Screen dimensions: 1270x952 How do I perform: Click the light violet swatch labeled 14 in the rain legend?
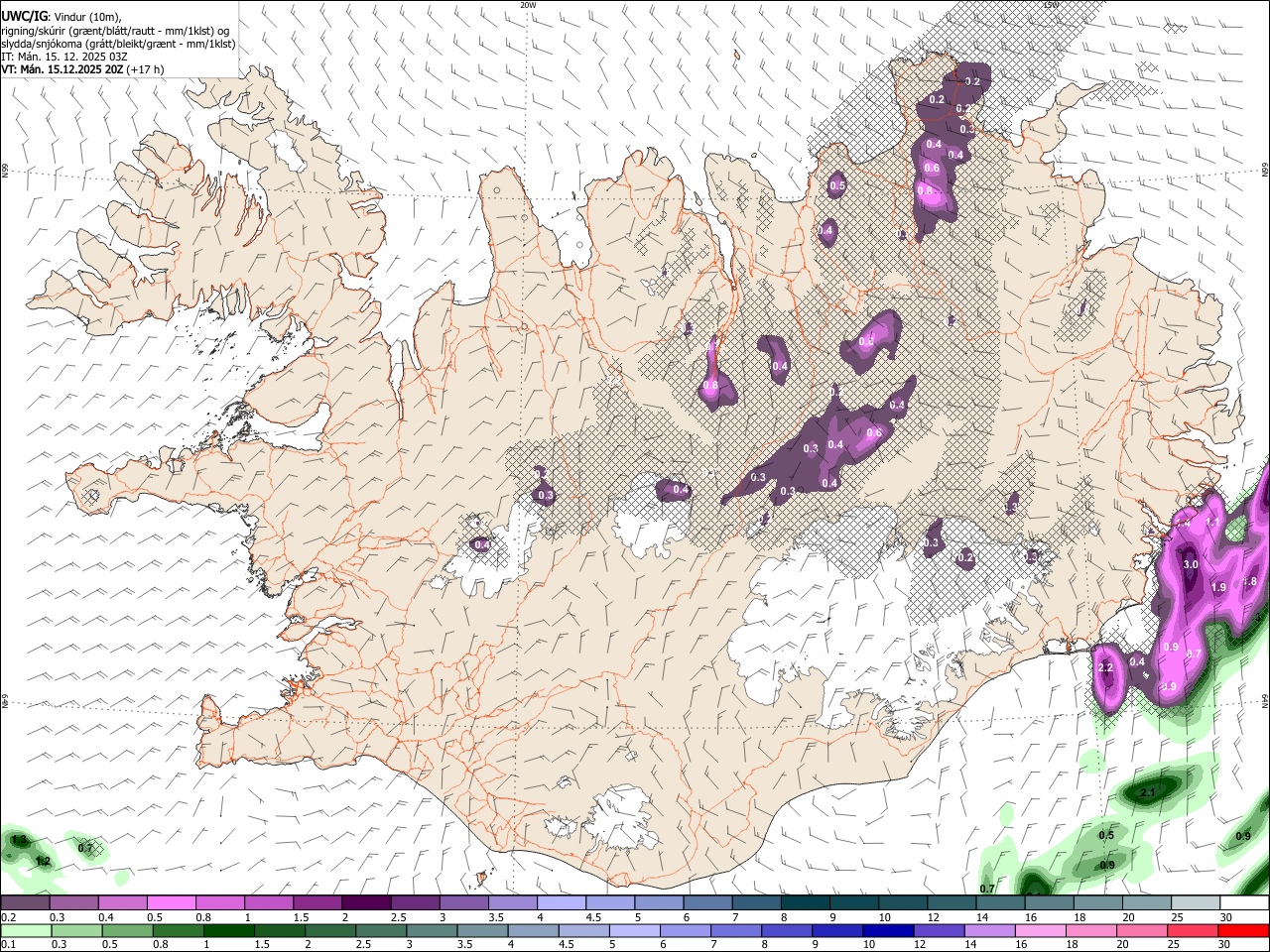pyautogui.click(x=988, y=930)
